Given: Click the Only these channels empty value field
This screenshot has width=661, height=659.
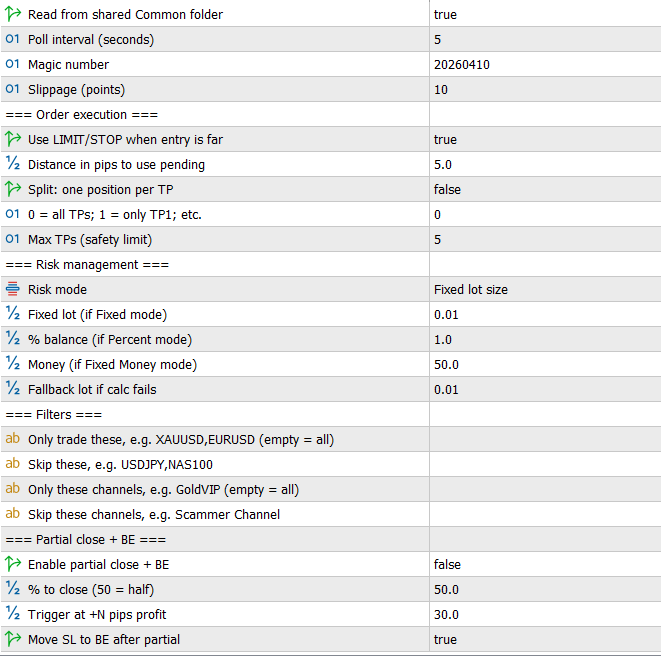Looking at the screenshot, I should tap(545, 490).
